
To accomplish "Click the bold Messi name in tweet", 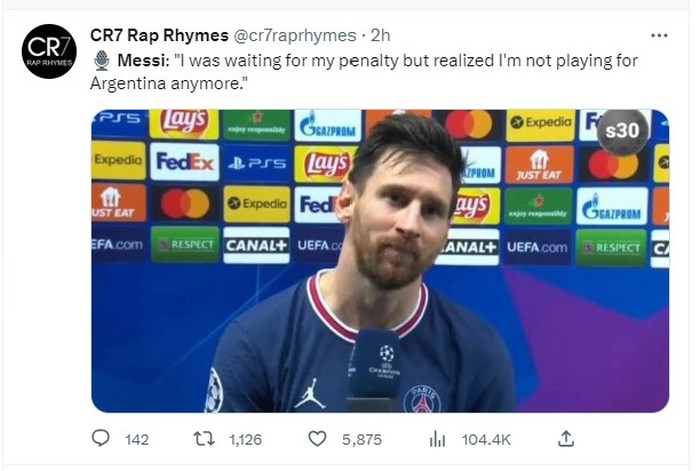I will click(141, 61).
